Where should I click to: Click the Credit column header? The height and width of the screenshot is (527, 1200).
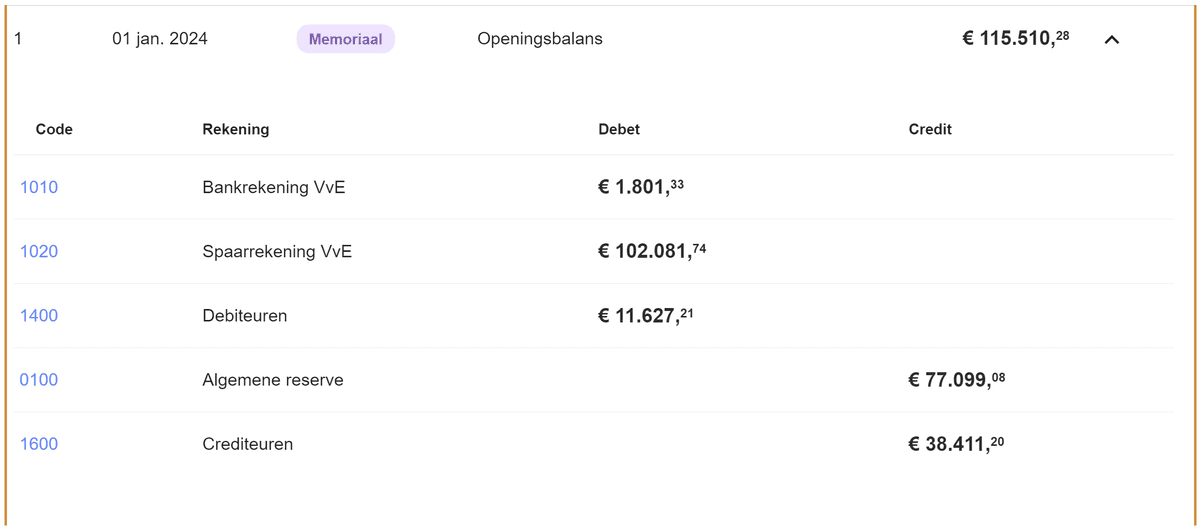[x=930, y=129]
